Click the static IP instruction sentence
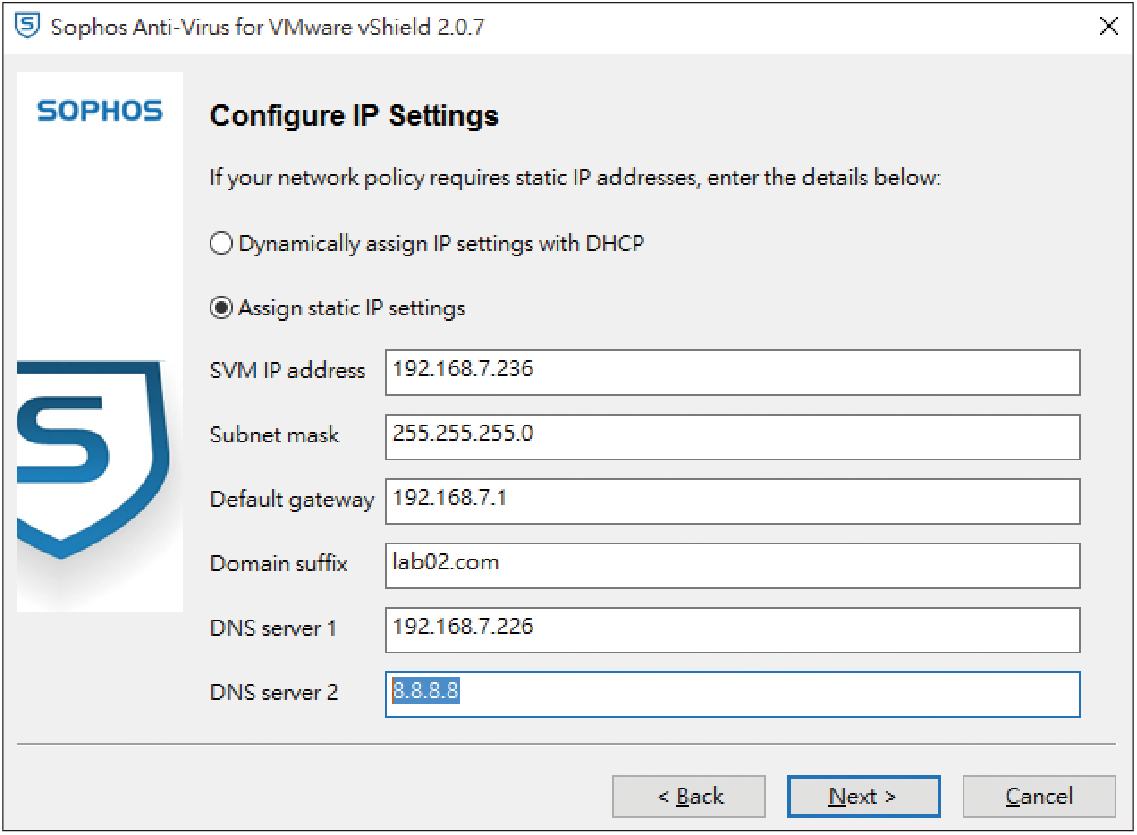Screen dimensions: 1137x835 click(575, 178)
